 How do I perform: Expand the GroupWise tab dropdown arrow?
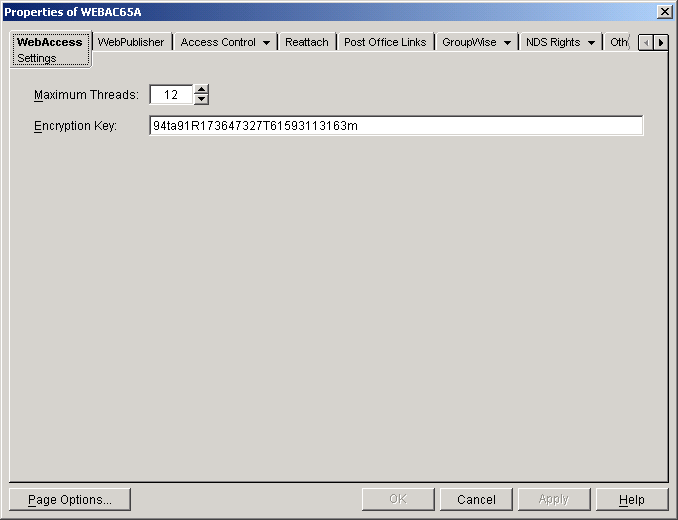[x=507, y=43]
